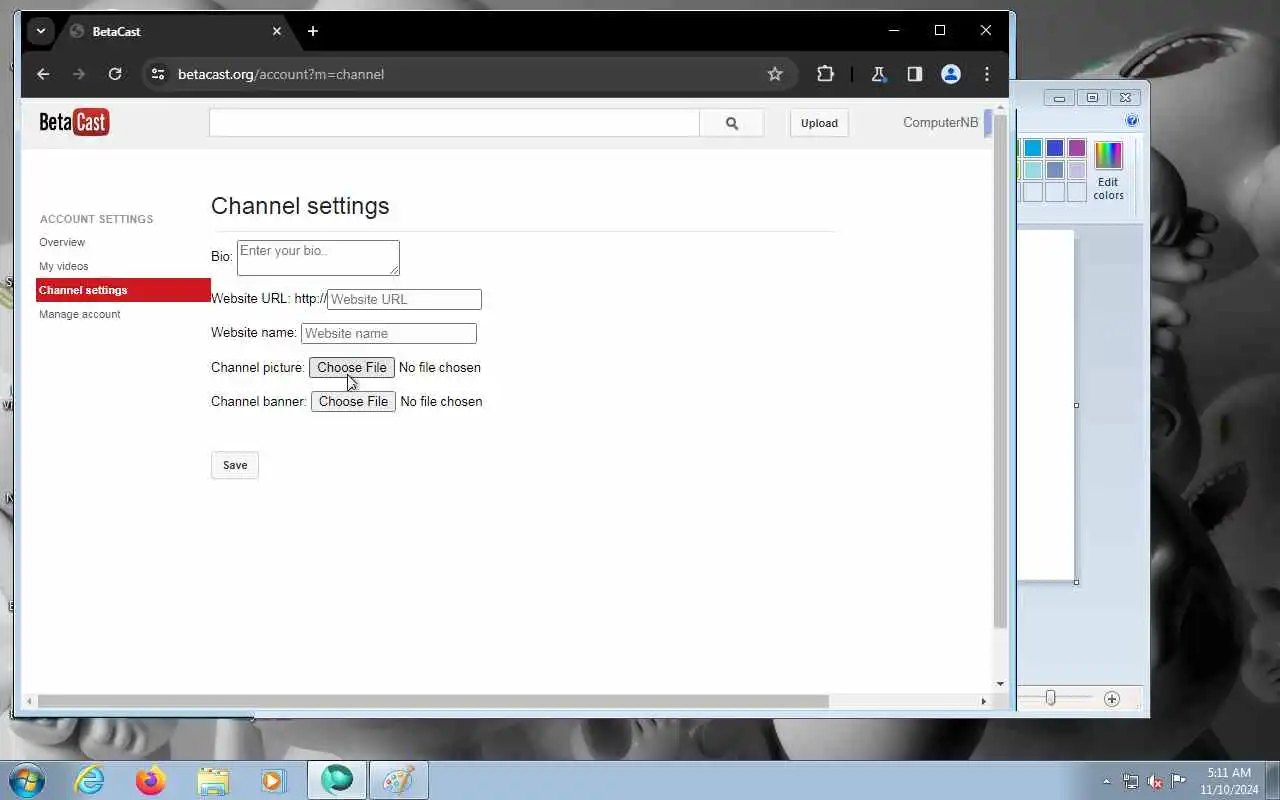Open Windows Explorer from the taskbar
Viewport: 1280px width, 800px height.
213,780
